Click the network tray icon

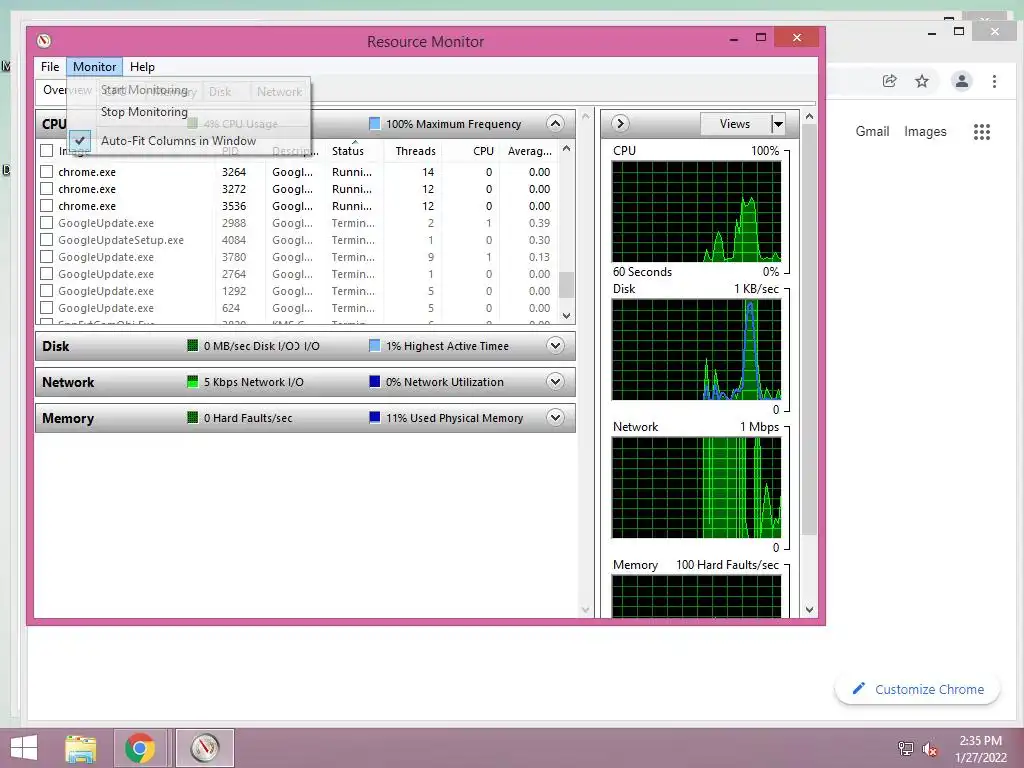[905, 748]
